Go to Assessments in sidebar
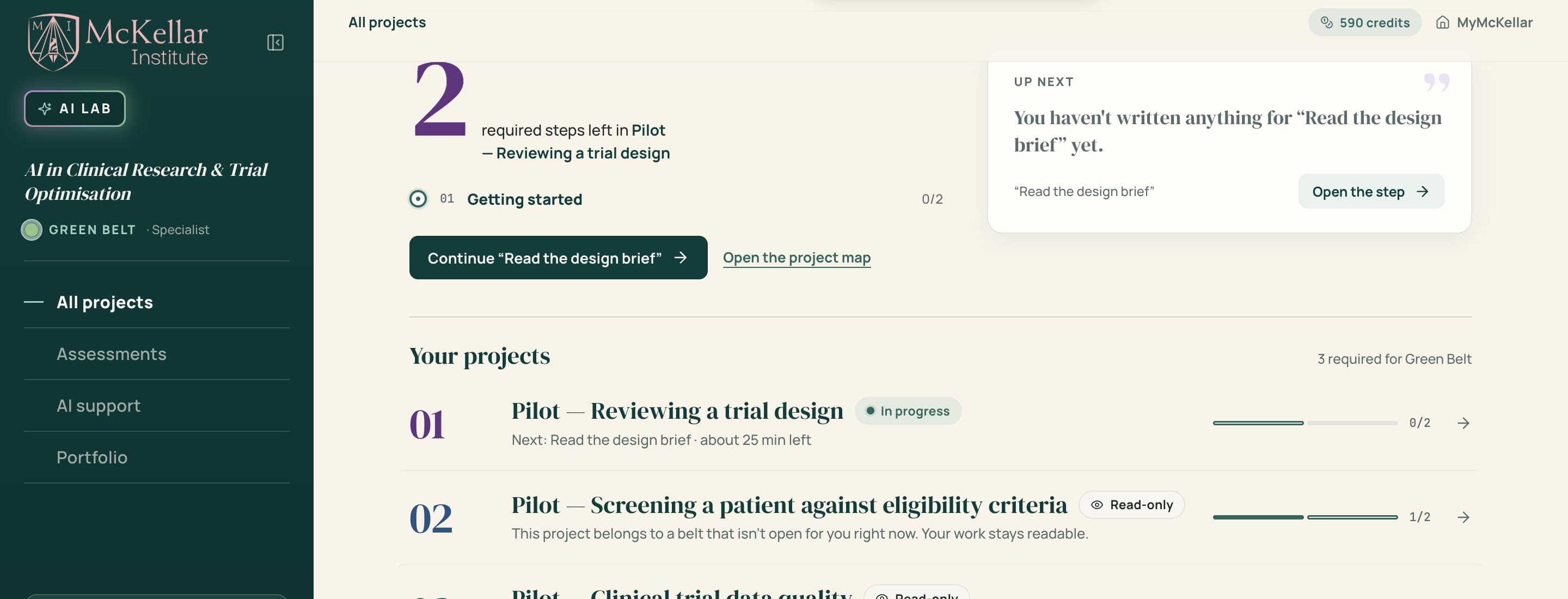Screen dimensions: 1568x599 112,353
